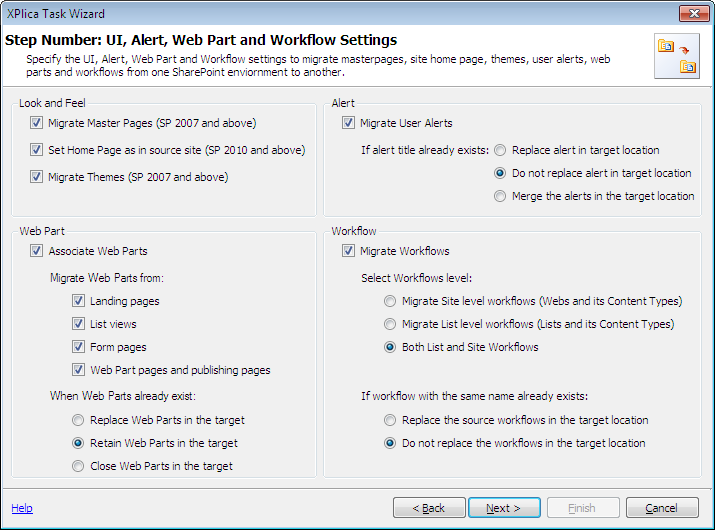Toggle Set Home Page as in source site
The width and height of the screenshot is (715, 530).
(x=36, y=150)
